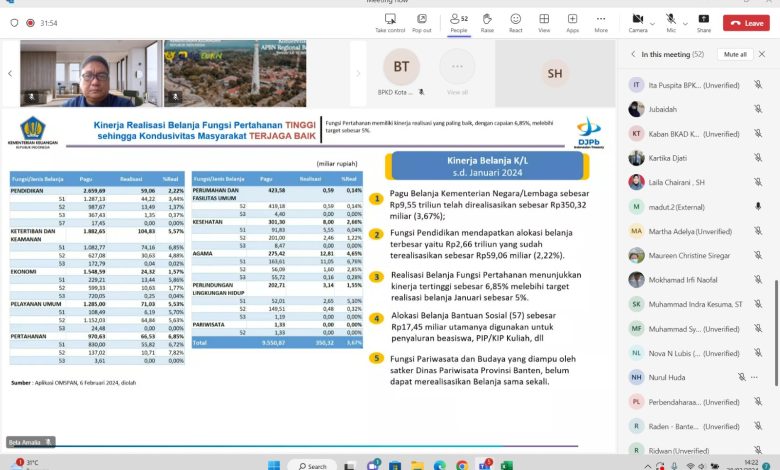This screenshot has width=780, height=470.
Task: Go back with the participants panel chevron
Action: (633, 54)
